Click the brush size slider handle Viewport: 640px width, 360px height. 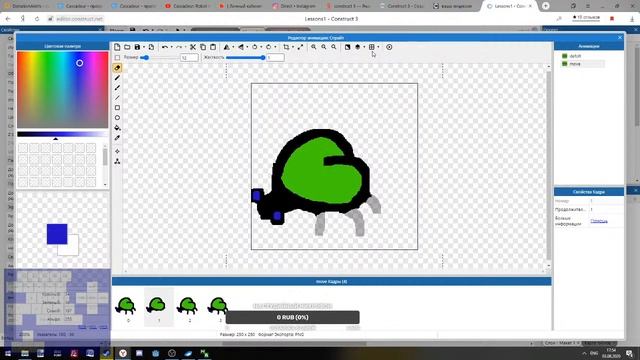pos(145,58)
